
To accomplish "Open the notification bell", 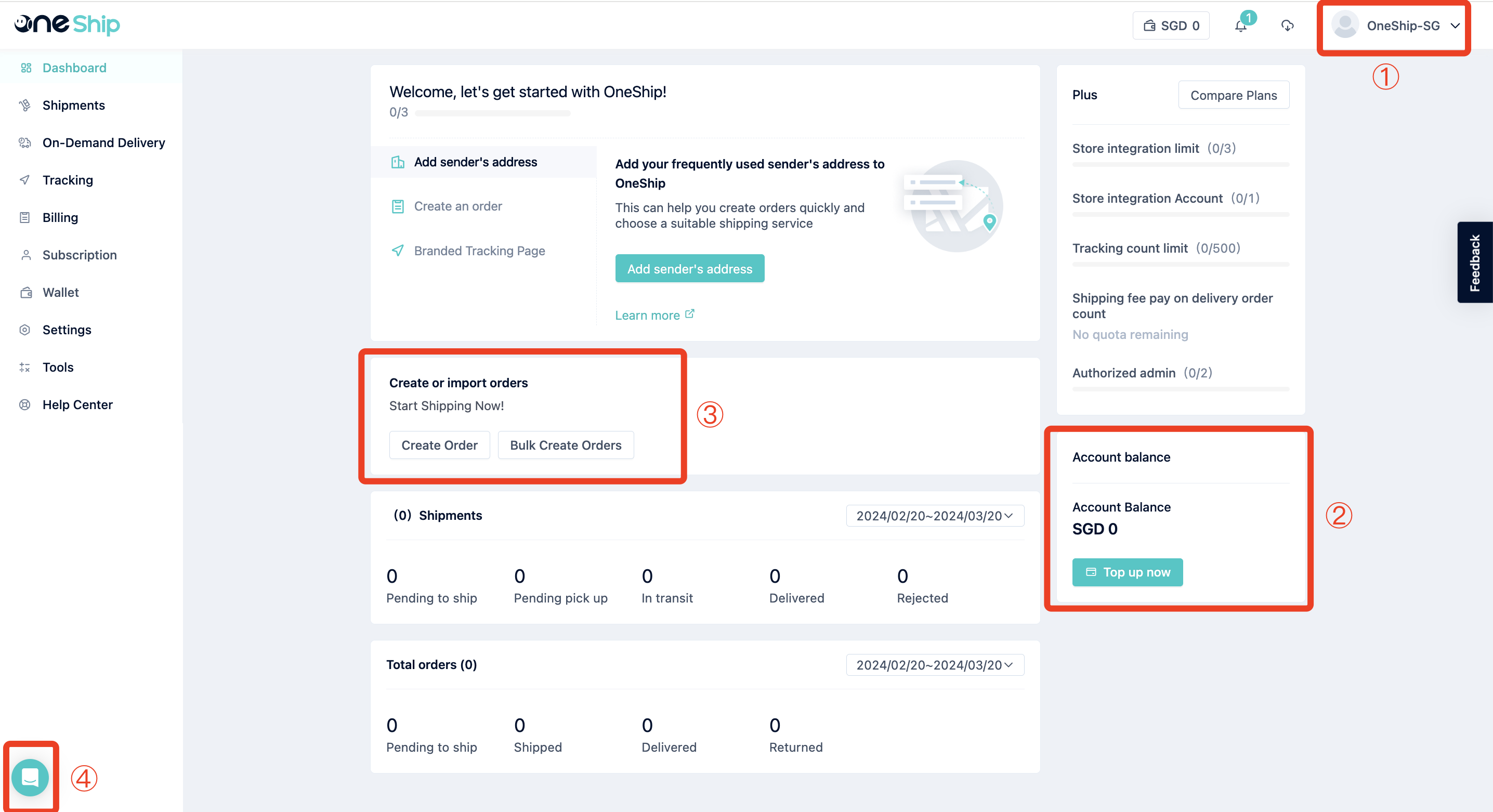I will click(1240, 25).
